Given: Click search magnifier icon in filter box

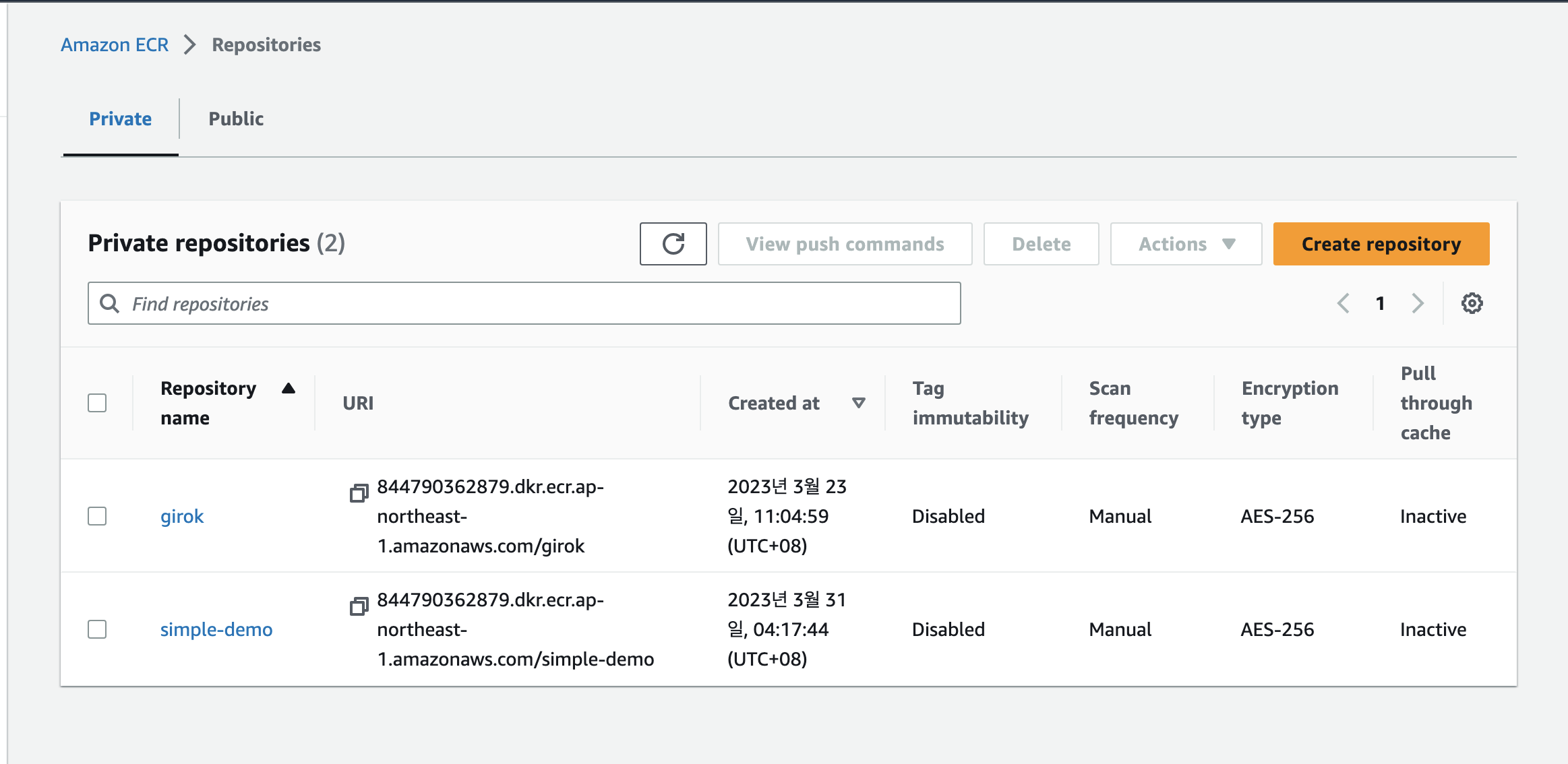Looking at the screenshot, I should point(109,303).
